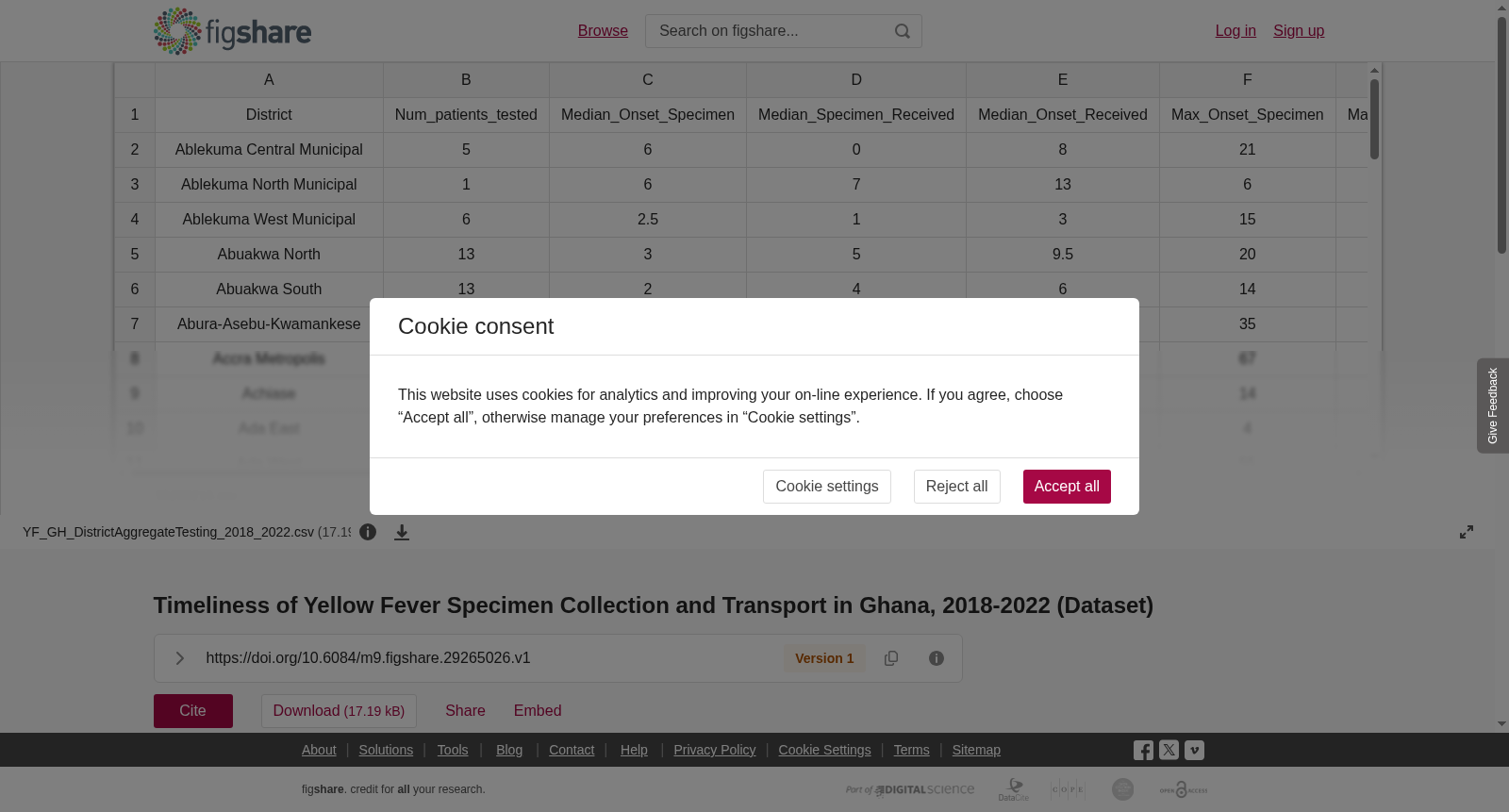Download the CSV file via arrow icon
Screen dimensions: 1509x812
(402, 532)
